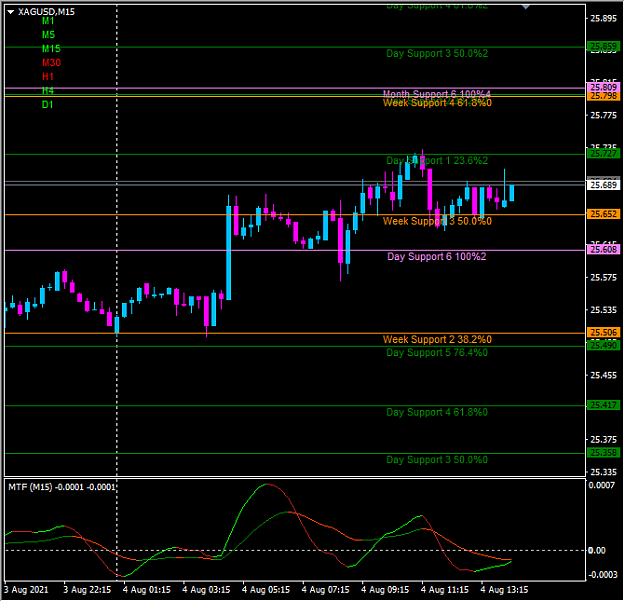This screenshot has width=625, height=602.
Task: Select the Day Support 3 50.0%0 label
Action: click(437, 460)
